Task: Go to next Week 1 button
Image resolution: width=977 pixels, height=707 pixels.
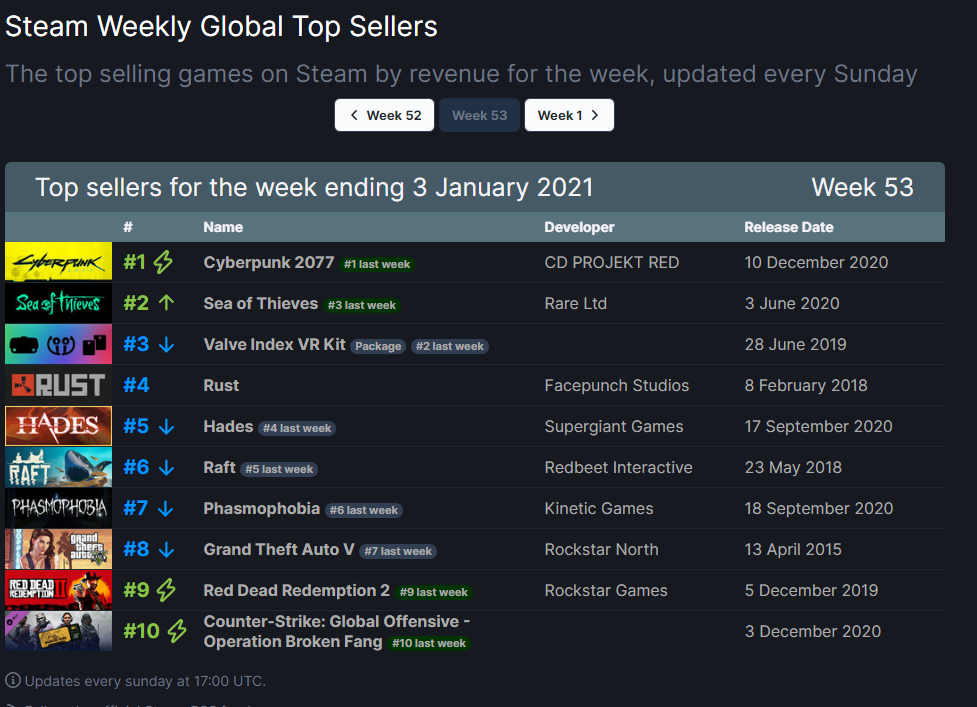Action: [x=569, y=115]
